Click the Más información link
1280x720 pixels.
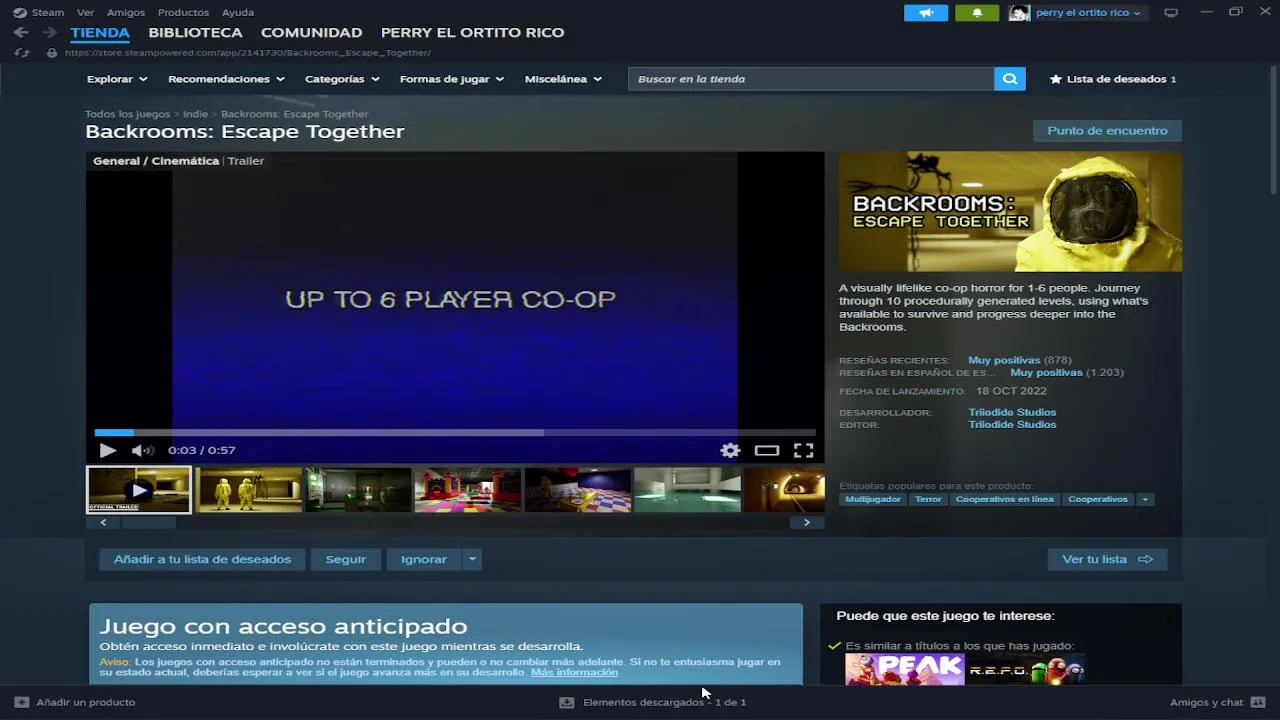click(574, 672)
